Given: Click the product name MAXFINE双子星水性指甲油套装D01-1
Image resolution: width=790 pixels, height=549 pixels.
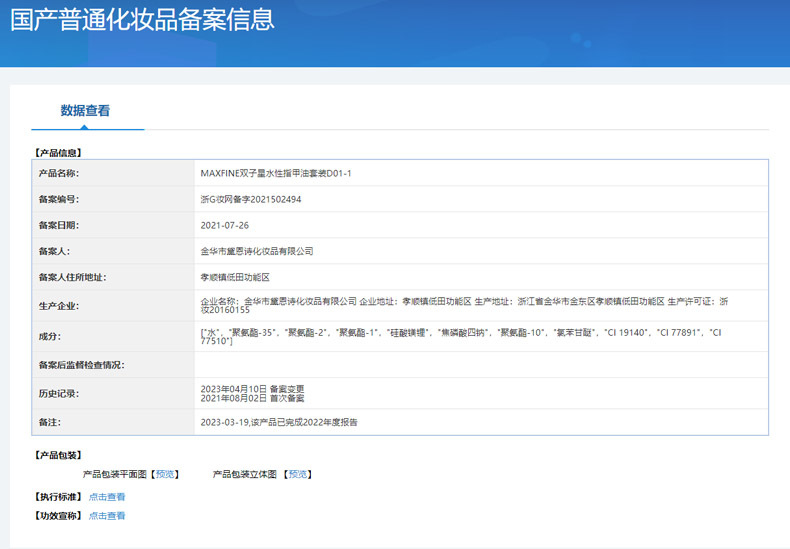Looking at the screenshot, I should pos(276,173).
